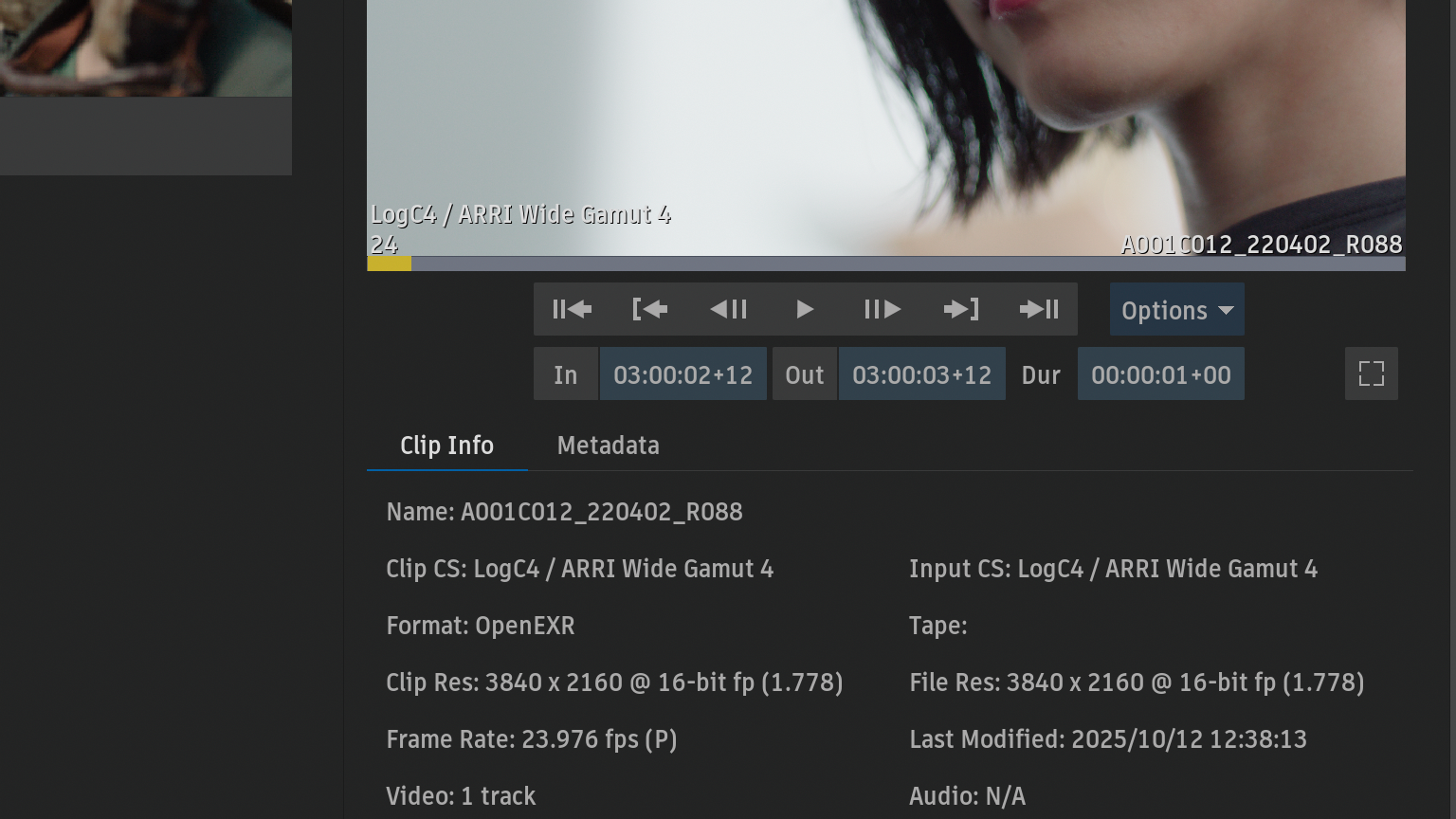The height and width of the screenshot is (819, 1456).
Task: Step forward one frame
Action: pos(883,309)
